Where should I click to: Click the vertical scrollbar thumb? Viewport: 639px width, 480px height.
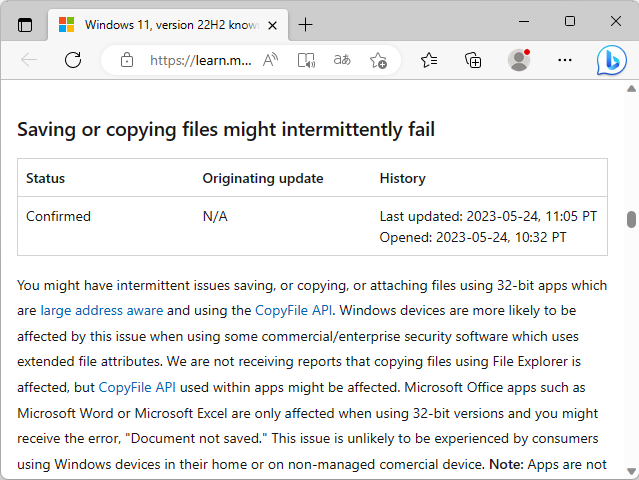point(631,220)
